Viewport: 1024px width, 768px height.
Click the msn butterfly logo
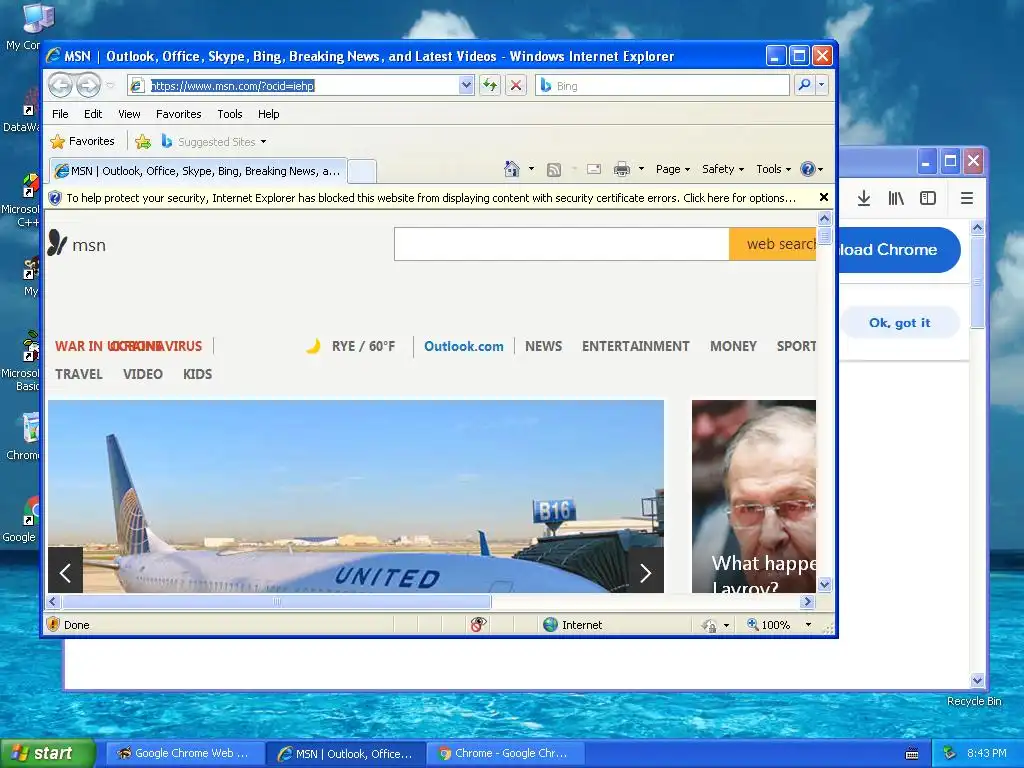(x=57, y=243)
